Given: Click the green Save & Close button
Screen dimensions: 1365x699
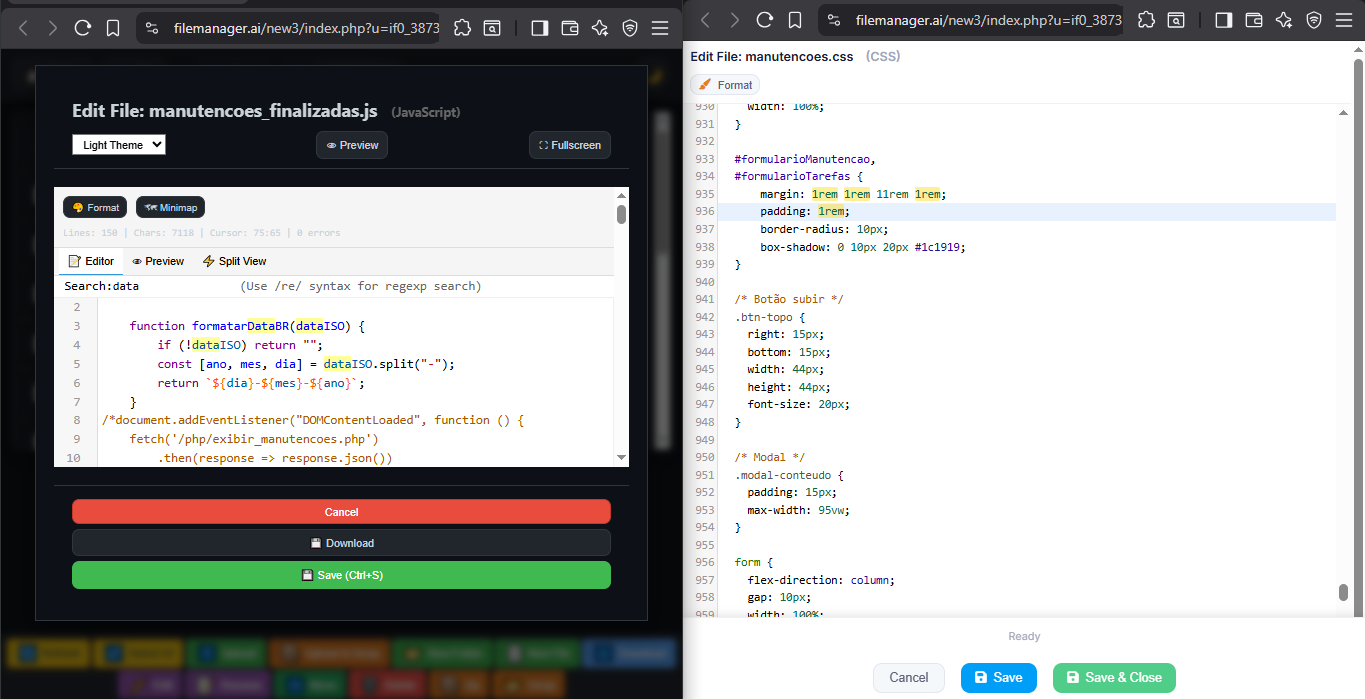Looking at the screenshot, I should click(x=1114, y=677).
